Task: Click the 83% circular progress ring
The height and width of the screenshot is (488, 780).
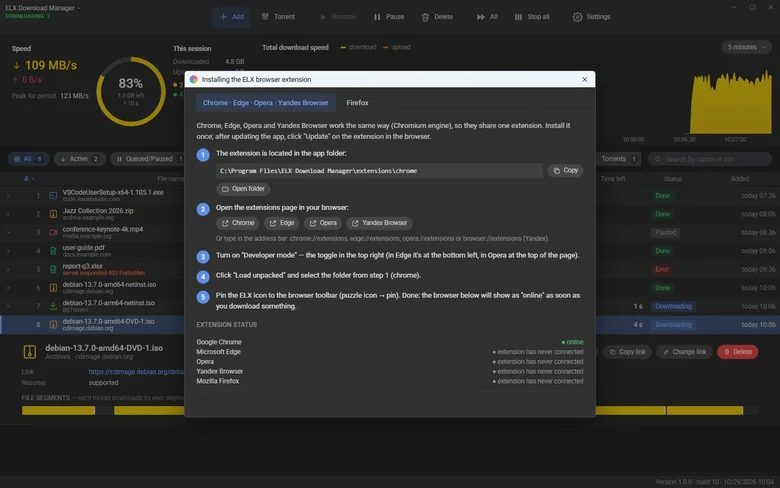Action: tap(131, 92)
